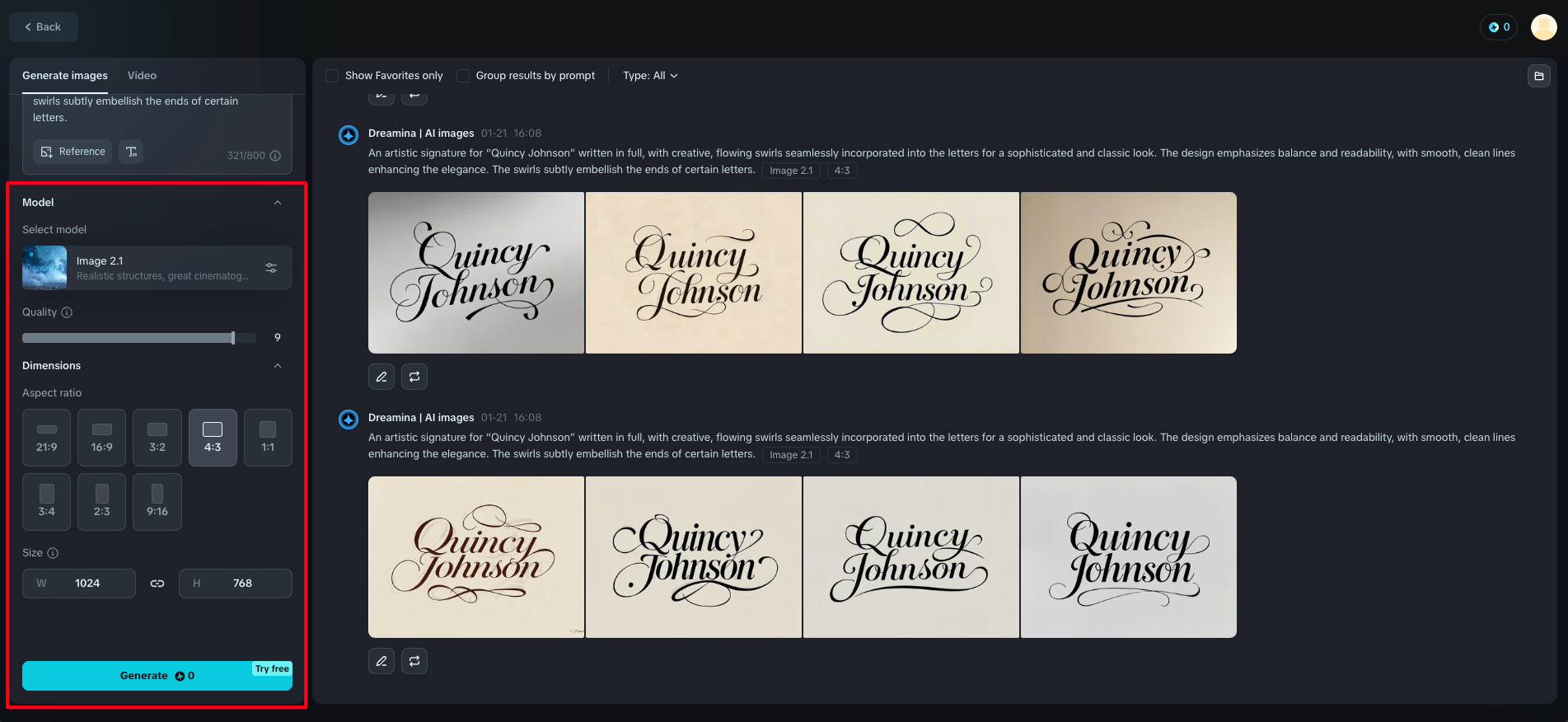The height and width of the screenshot is (722, 1568).
Task: Click Image 2.1 tag of second result
Action: (x=791, y=455)
